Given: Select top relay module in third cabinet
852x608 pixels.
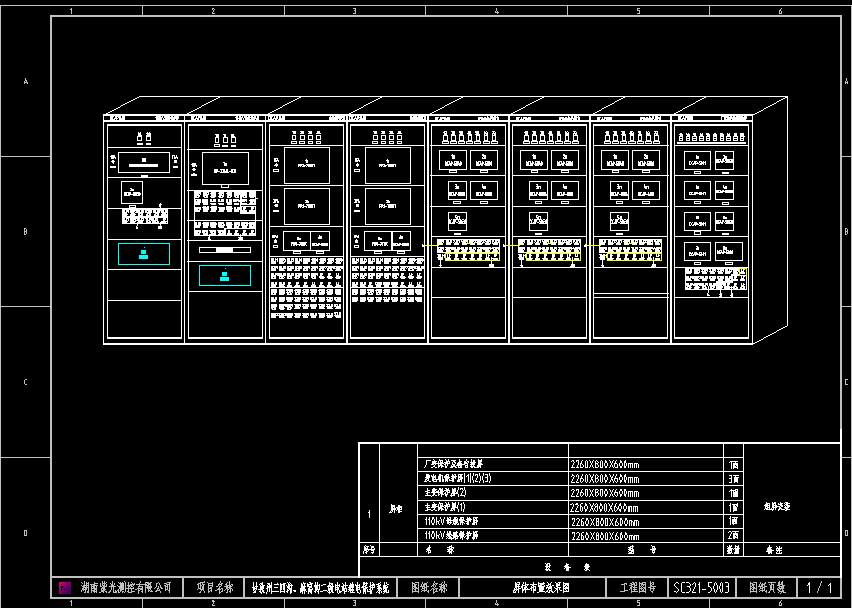Looking at the screenshot, I should (x=306, y=163).
